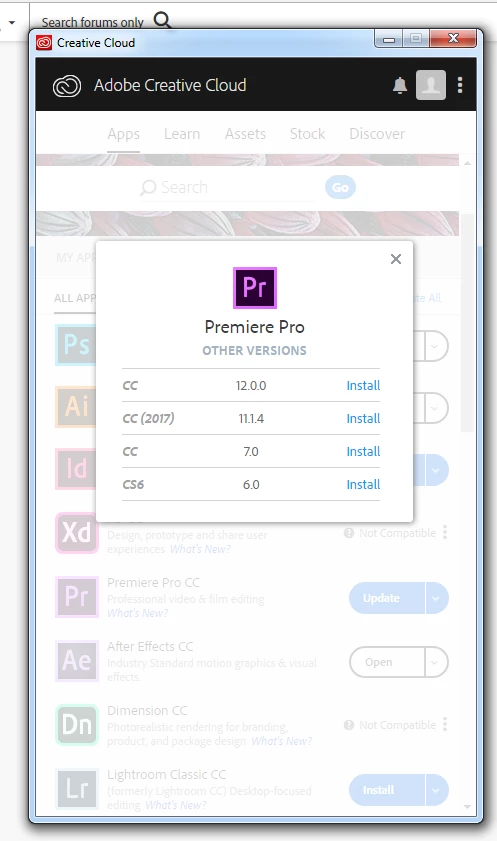Click the Lightroom Classic app icon
Image resolution: width=497 pixels, height=841 pixels.
pyautogui.click(x=77, y=789)
